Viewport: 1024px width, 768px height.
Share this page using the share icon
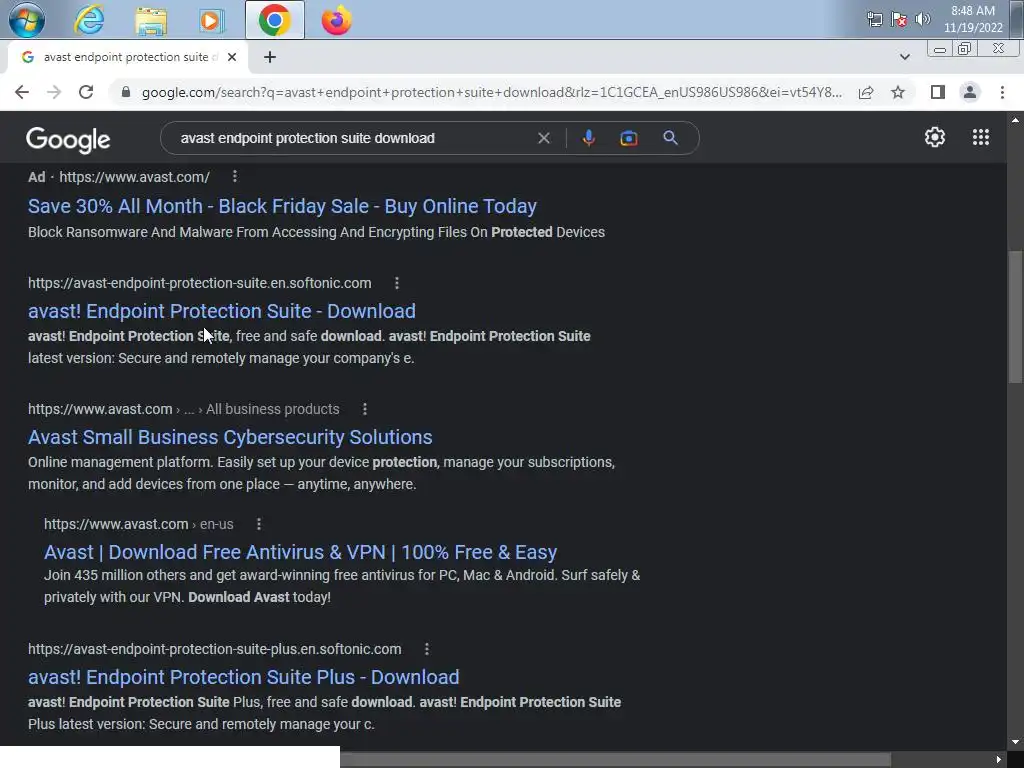(866, 92)
